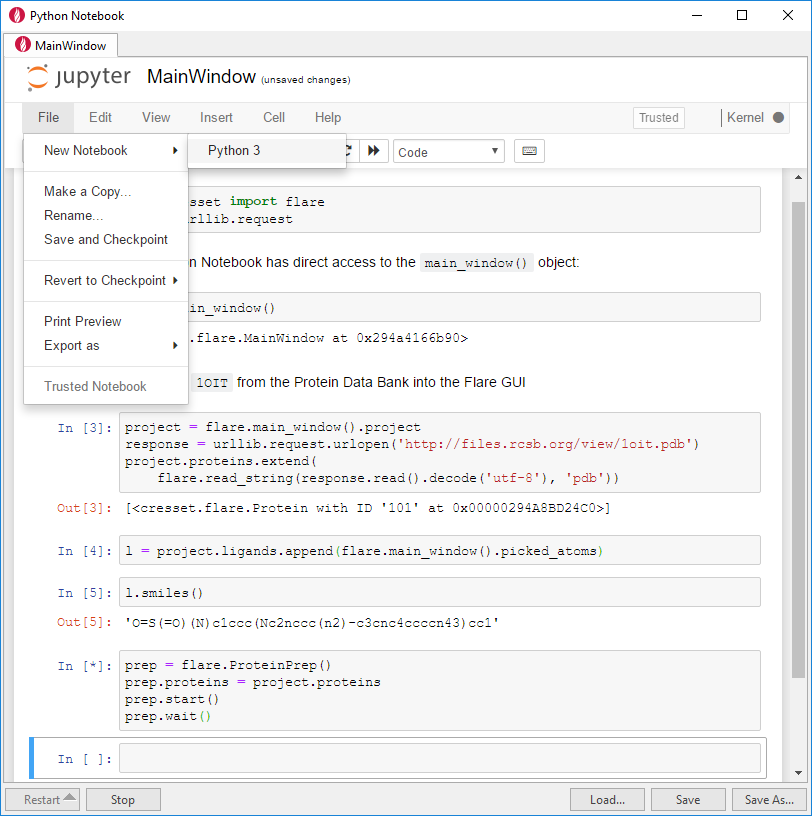Screen dimensions: 812x816
Task: Open the keyboard command palette icon
Action: pos(529,151)
